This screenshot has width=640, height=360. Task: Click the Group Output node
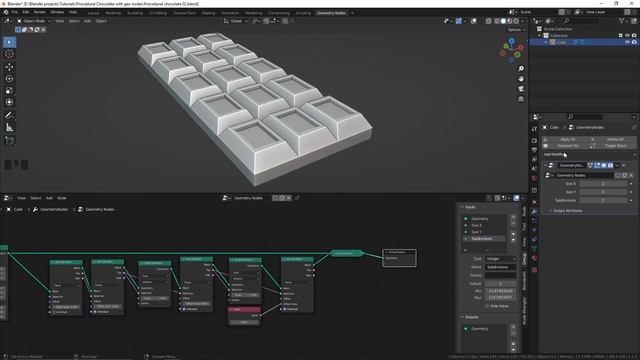[399, 258]
